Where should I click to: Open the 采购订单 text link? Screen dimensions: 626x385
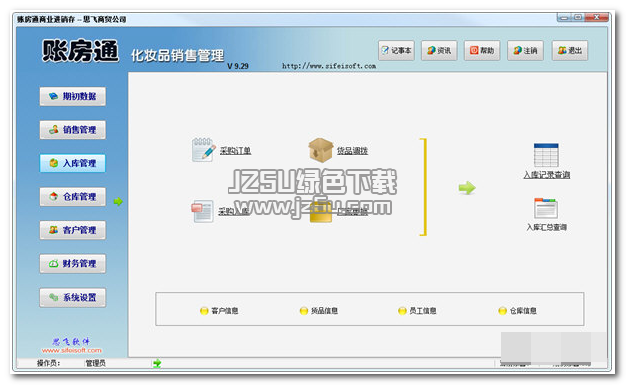pyautogui.click(x=235, y=151)
